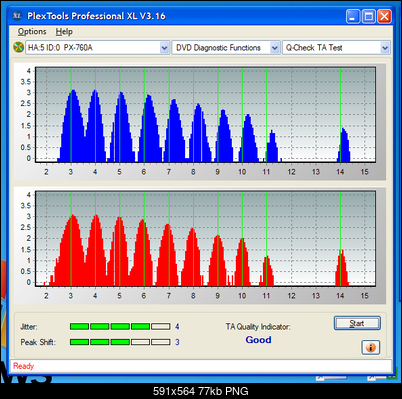
Task: Click the blue peak at 7 in top graph
Action: coord(174,131)
